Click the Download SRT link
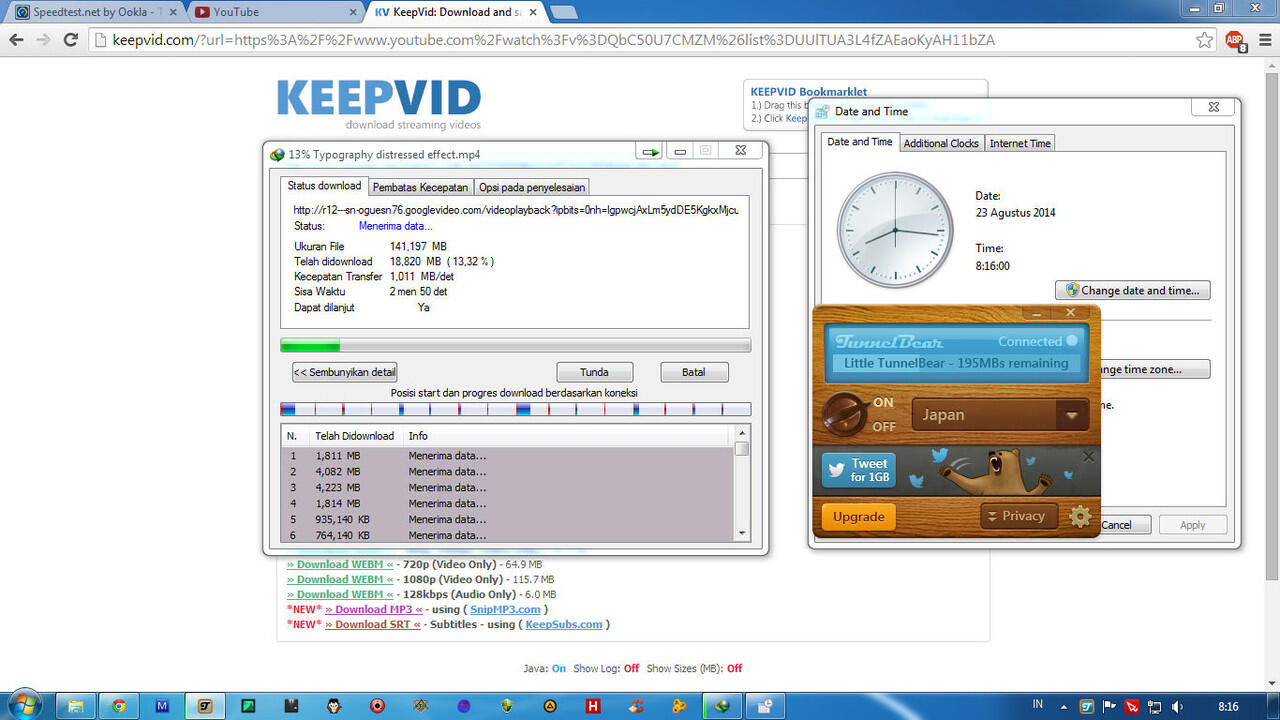Viewport: 1280px width, 720px height. tap(373, 624)
